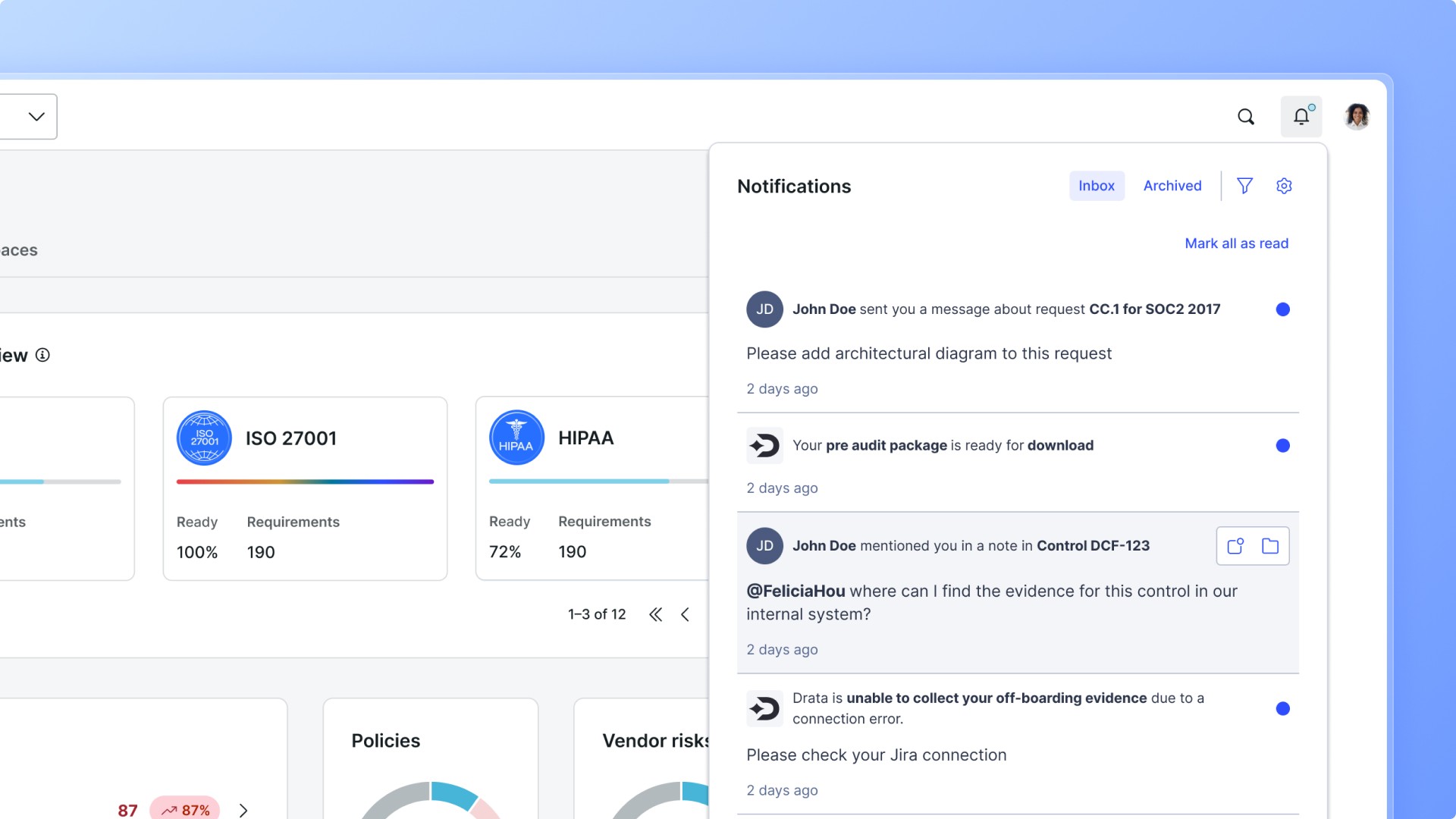Click HIPAA Requirements value 190
Image resolution: width=1456 pixels, height=819 pixels.
573,551
